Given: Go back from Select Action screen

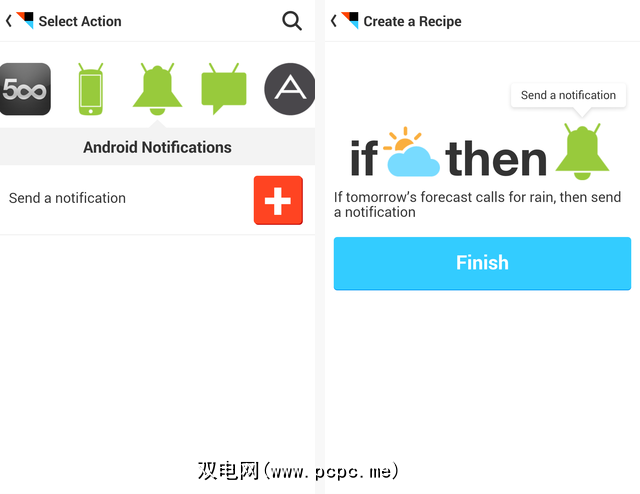Looking at the screenshot, I should (9, 20).
